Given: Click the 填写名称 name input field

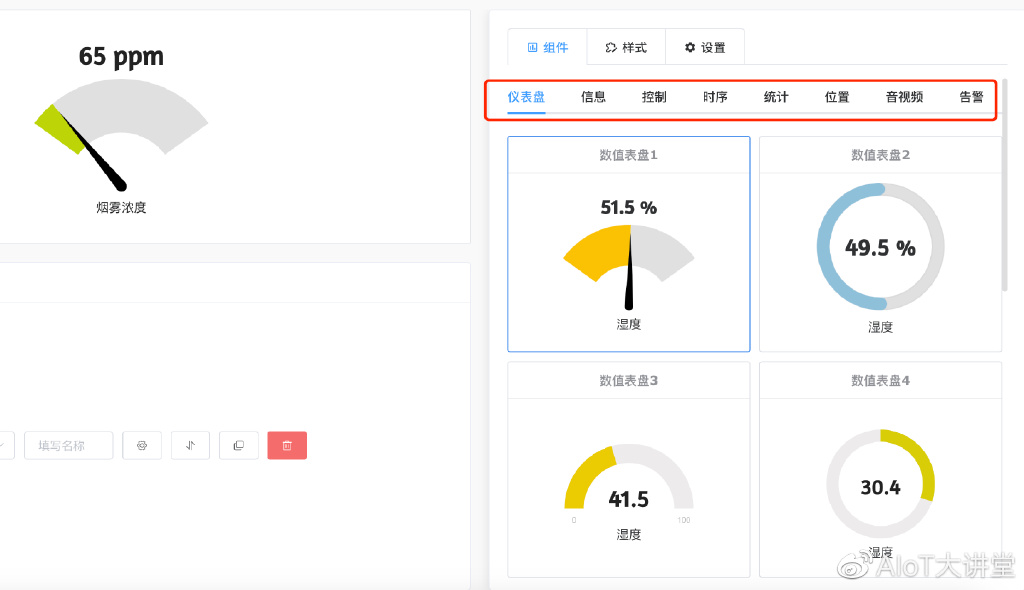Looking at the screenshot, I should coord(68,445).
